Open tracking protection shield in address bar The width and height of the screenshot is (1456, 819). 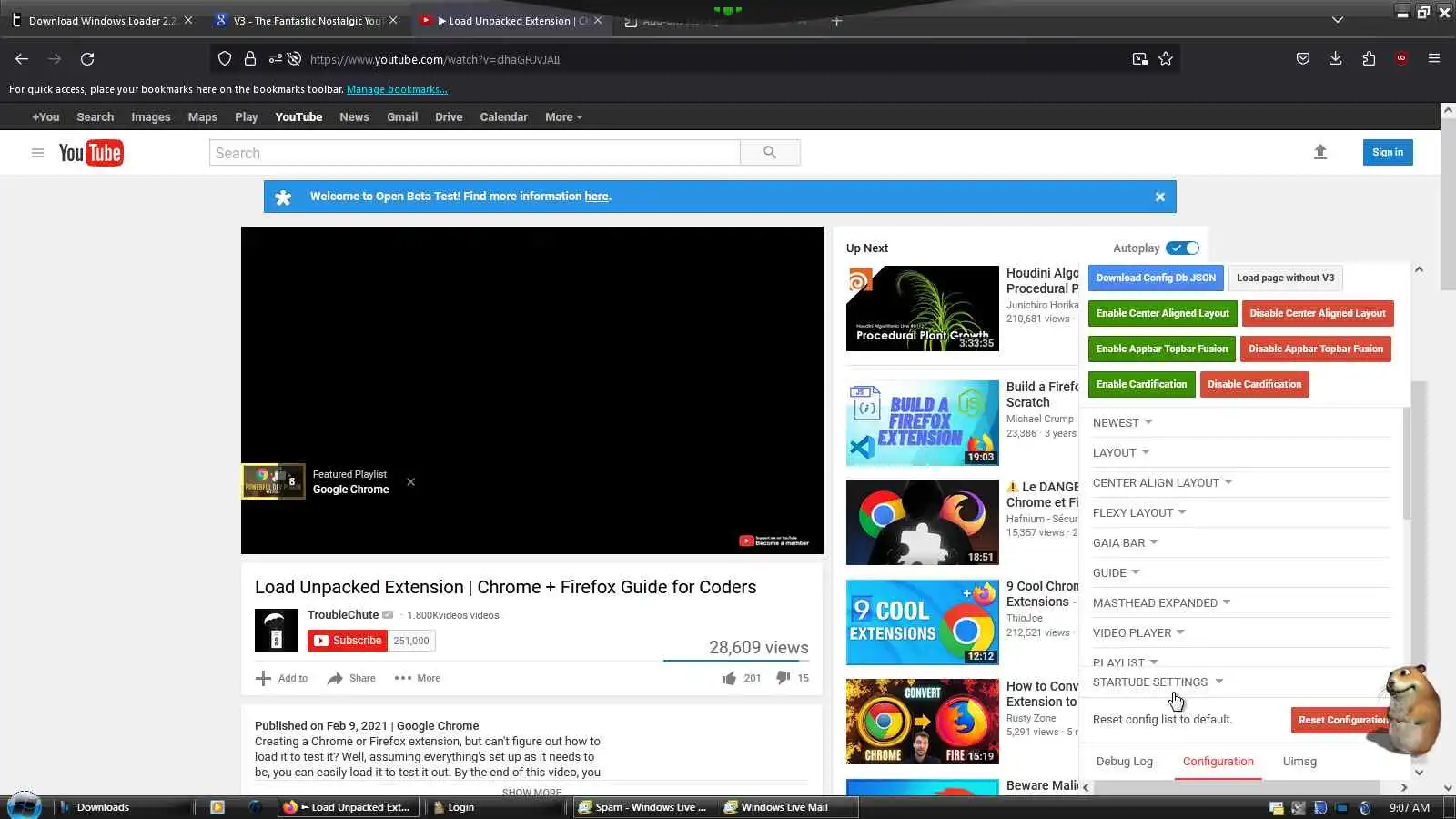point(225,59)
